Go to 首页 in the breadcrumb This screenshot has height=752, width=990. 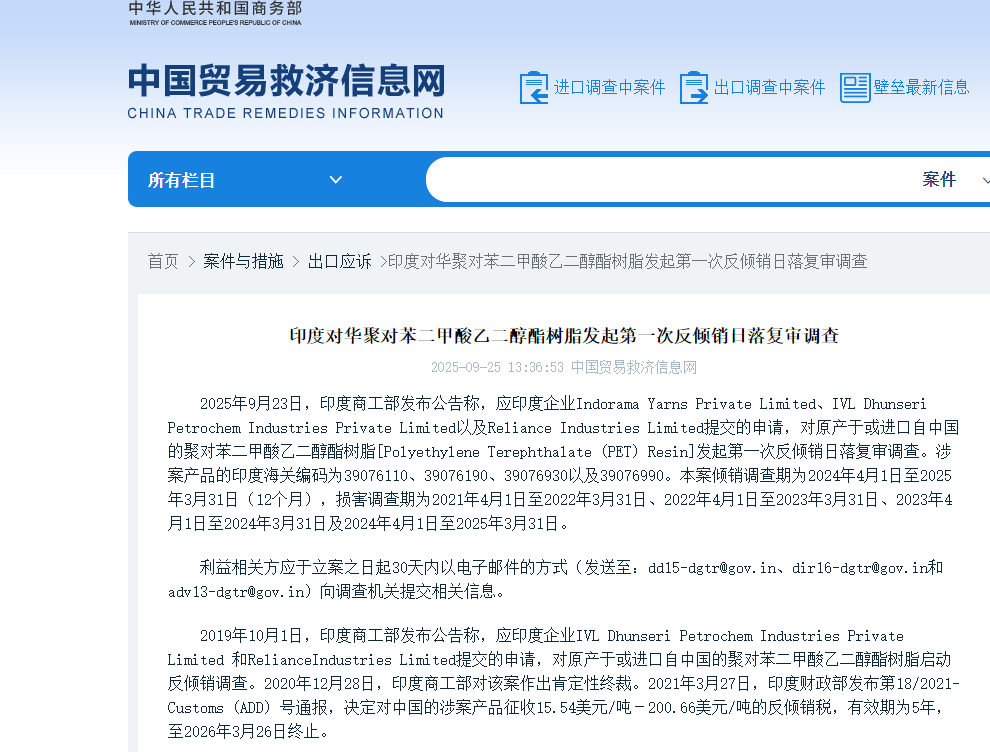[x=163, y=261]
